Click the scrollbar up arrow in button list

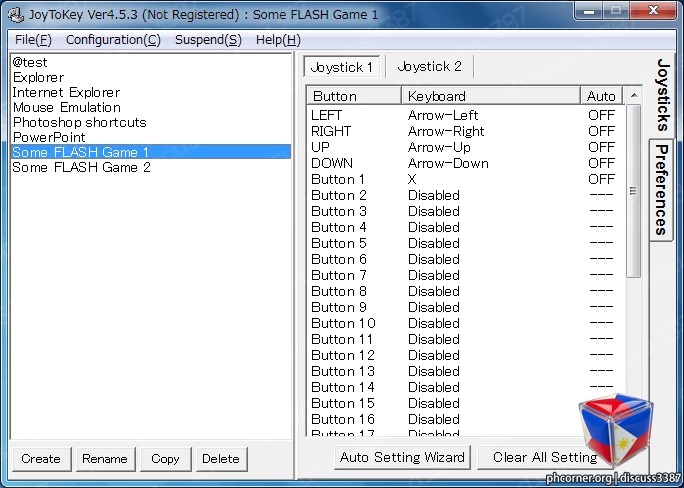[x=634, y=95]
